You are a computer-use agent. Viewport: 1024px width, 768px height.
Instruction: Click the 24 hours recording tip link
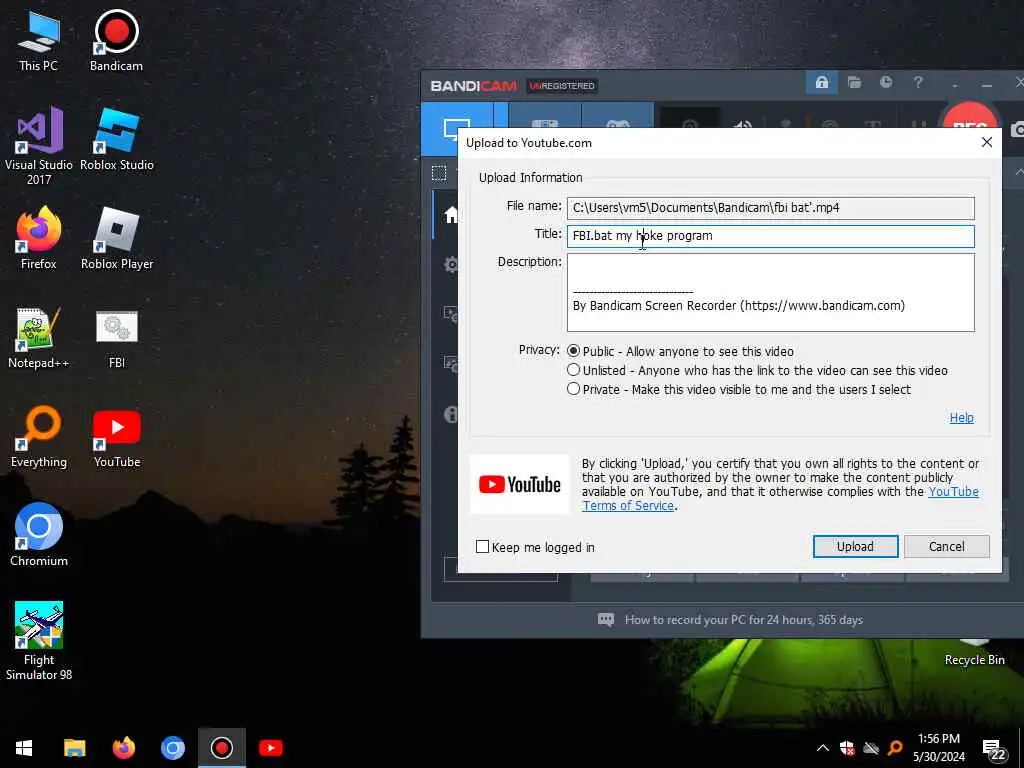tap(744, 620)
